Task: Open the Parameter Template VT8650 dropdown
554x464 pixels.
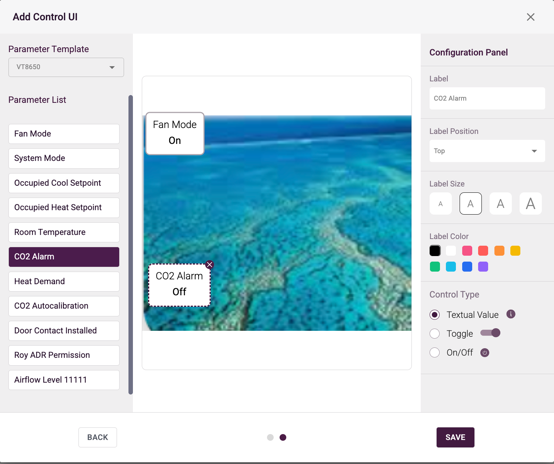Action: (x=66, y=67)
